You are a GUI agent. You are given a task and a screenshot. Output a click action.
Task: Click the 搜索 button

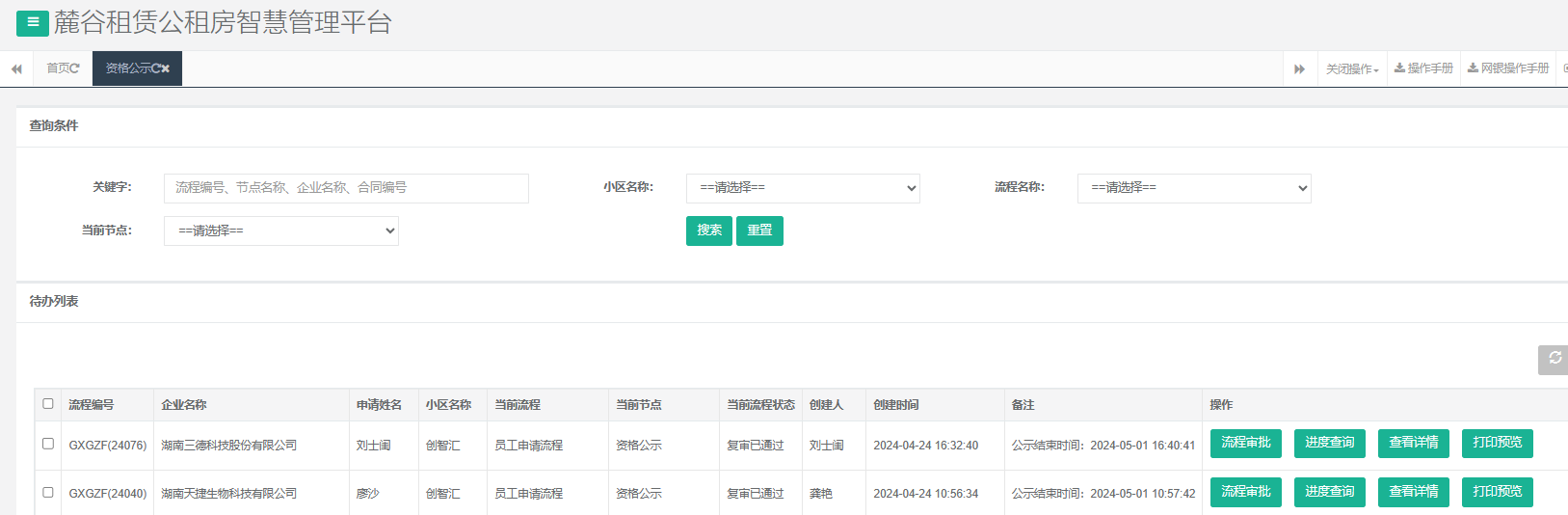click(x=709, y=230)
